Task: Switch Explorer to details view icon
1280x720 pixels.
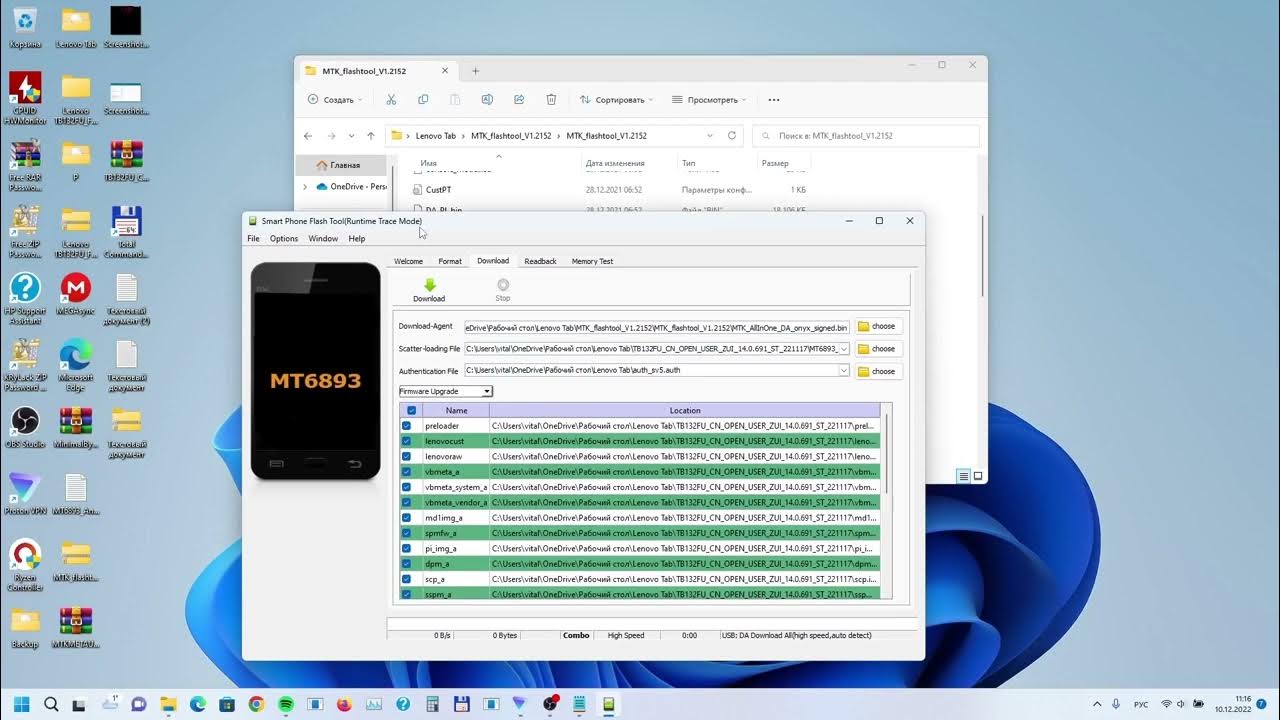Action: (x=964, y=476)
